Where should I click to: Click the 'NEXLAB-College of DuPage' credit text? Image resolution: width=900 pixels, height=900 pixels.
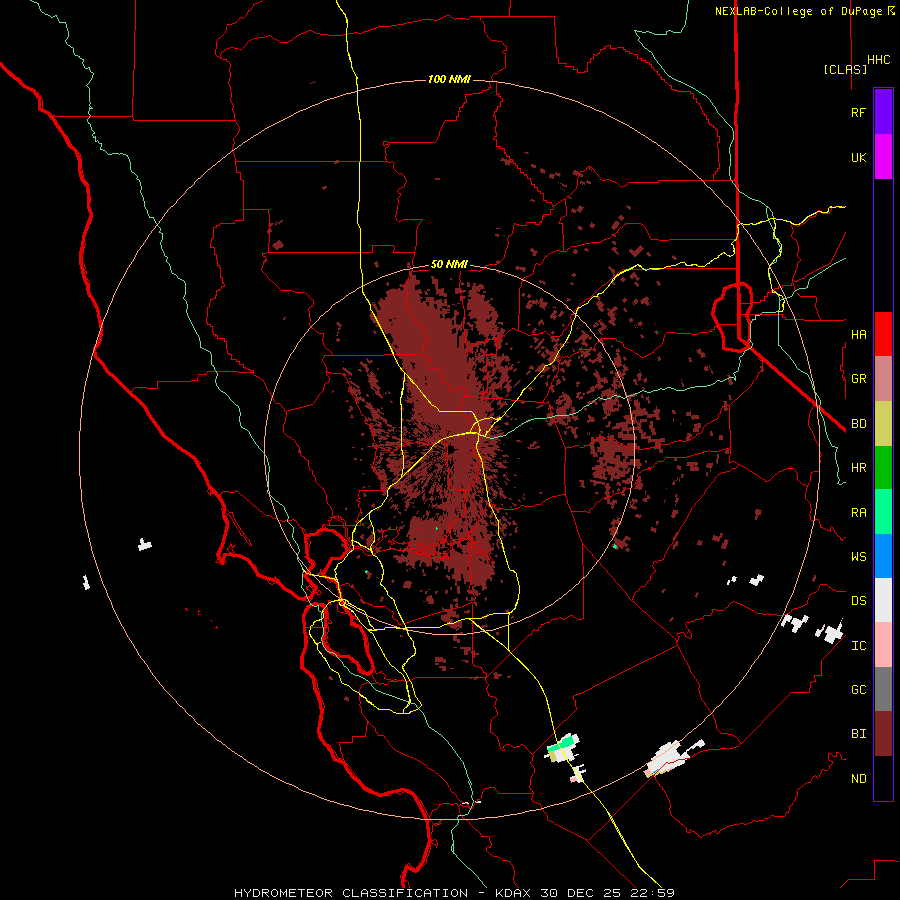tap(800, 11)
